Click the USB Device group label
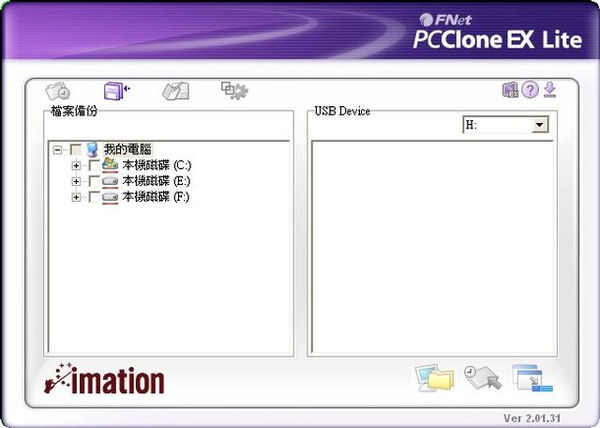 pos(342,111)
